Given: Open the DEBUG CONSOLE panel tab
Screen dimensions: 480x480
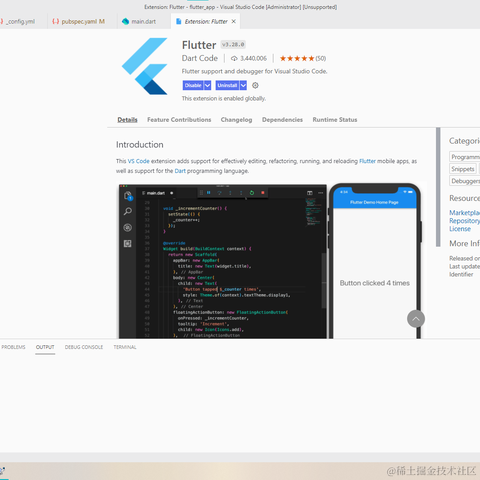Looking at the screenshot, I should [84, 347].
